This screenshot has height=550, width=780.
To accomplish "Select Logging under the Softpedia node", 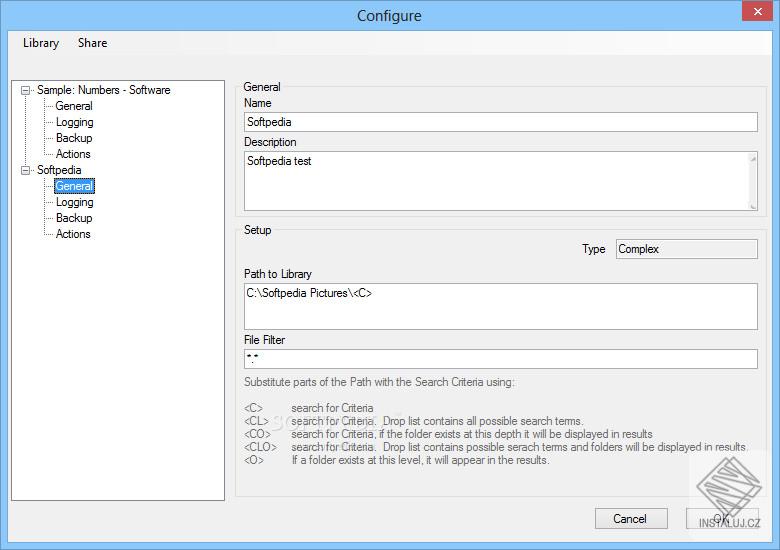I will [74, 202].
